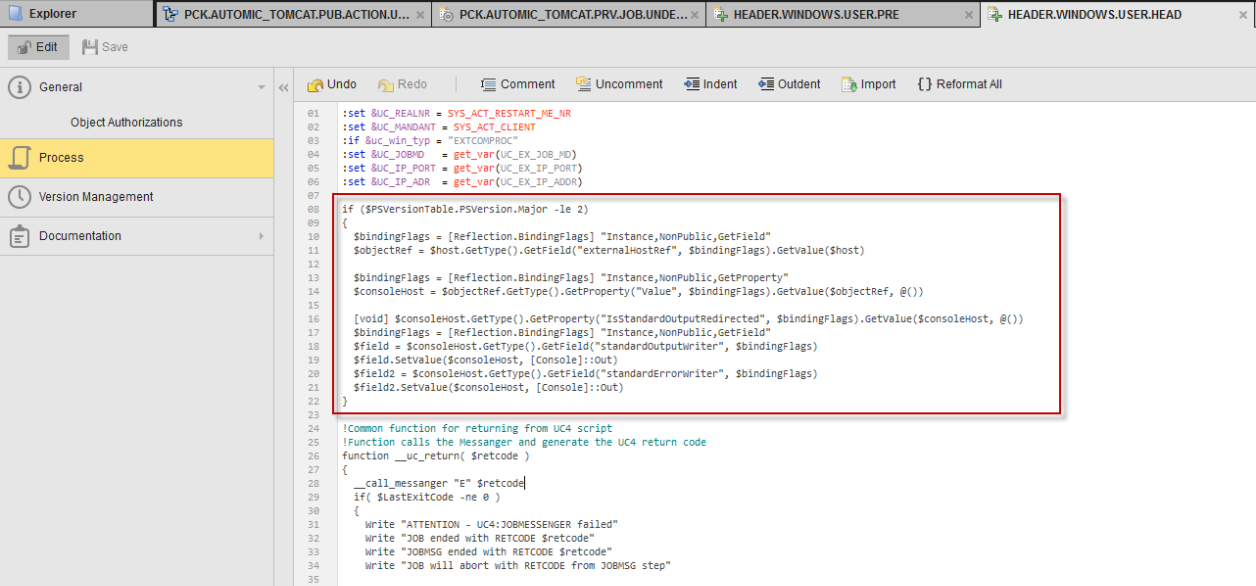Click the info icon next to General
The height and width of the screenshot is (586, 1256).
[x=18, y=87]
